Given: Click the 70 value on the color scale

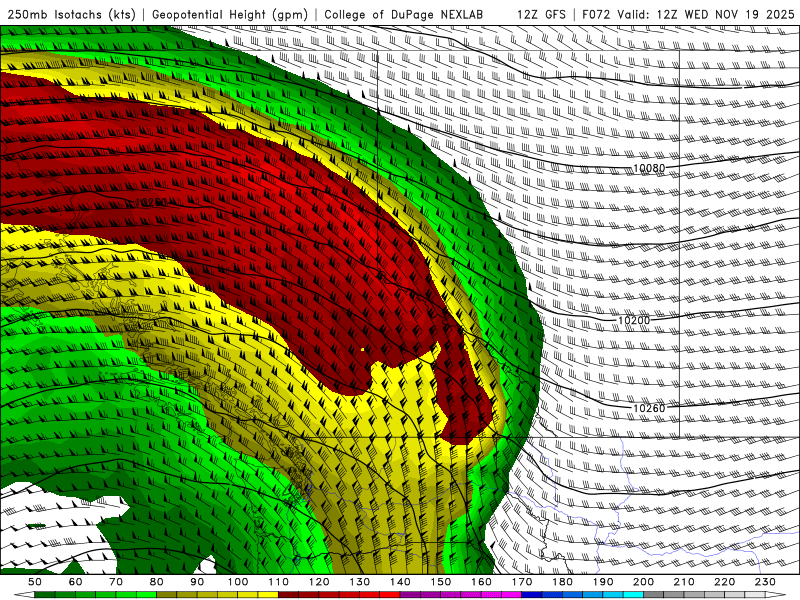Looking at the screenshot, I should (x=116, y=582).
